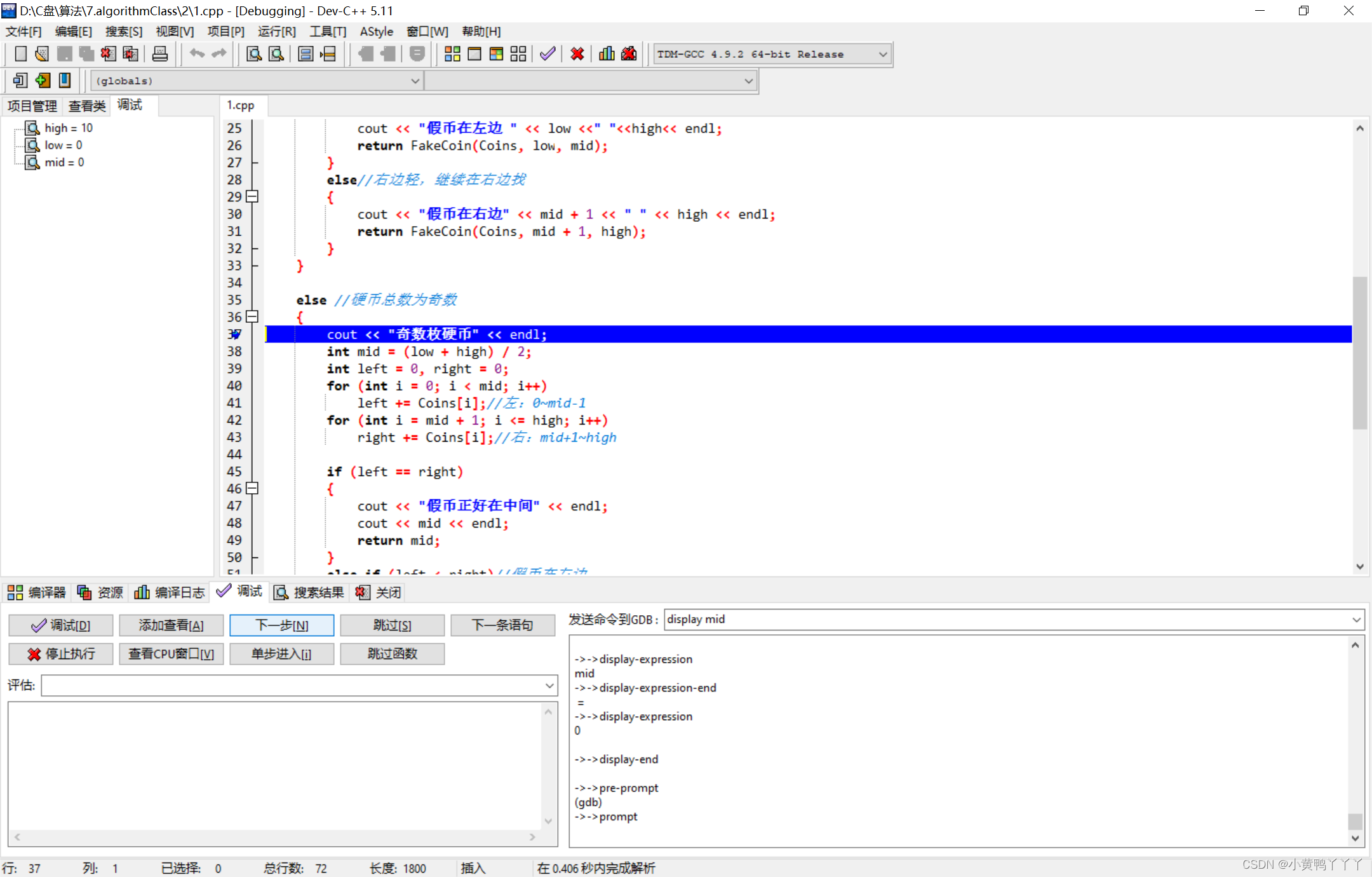Click the Find (magnifier) toolbar icon
This screenshot has width=1372, height=877.
(254, 54)
